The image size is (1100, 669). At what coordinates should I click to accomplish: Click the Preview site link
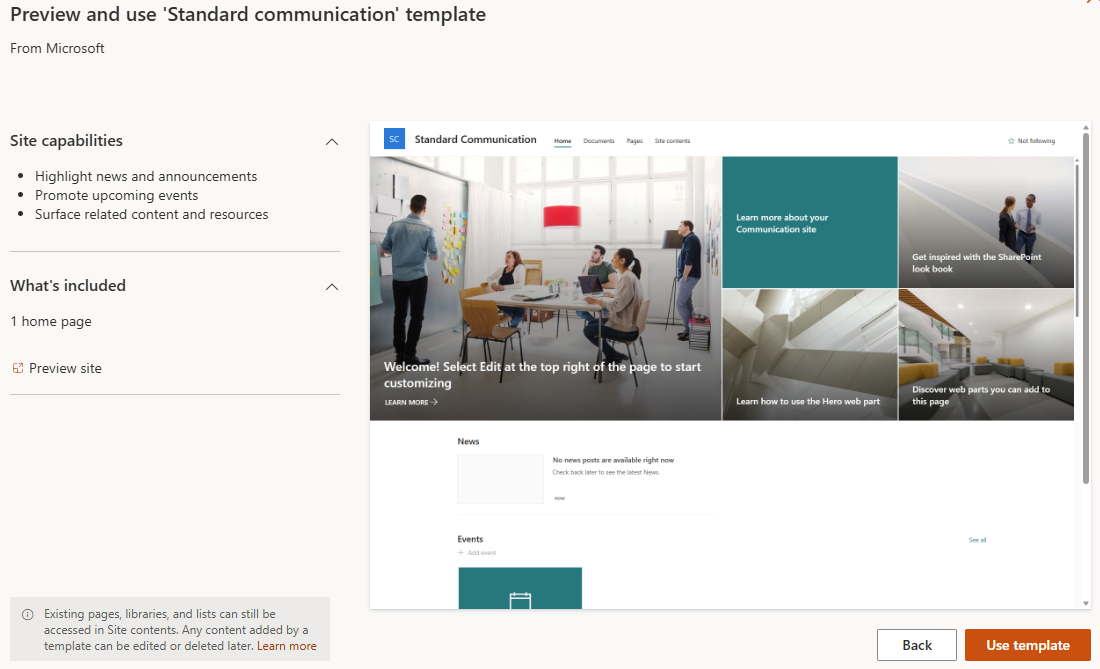(65, 368)
